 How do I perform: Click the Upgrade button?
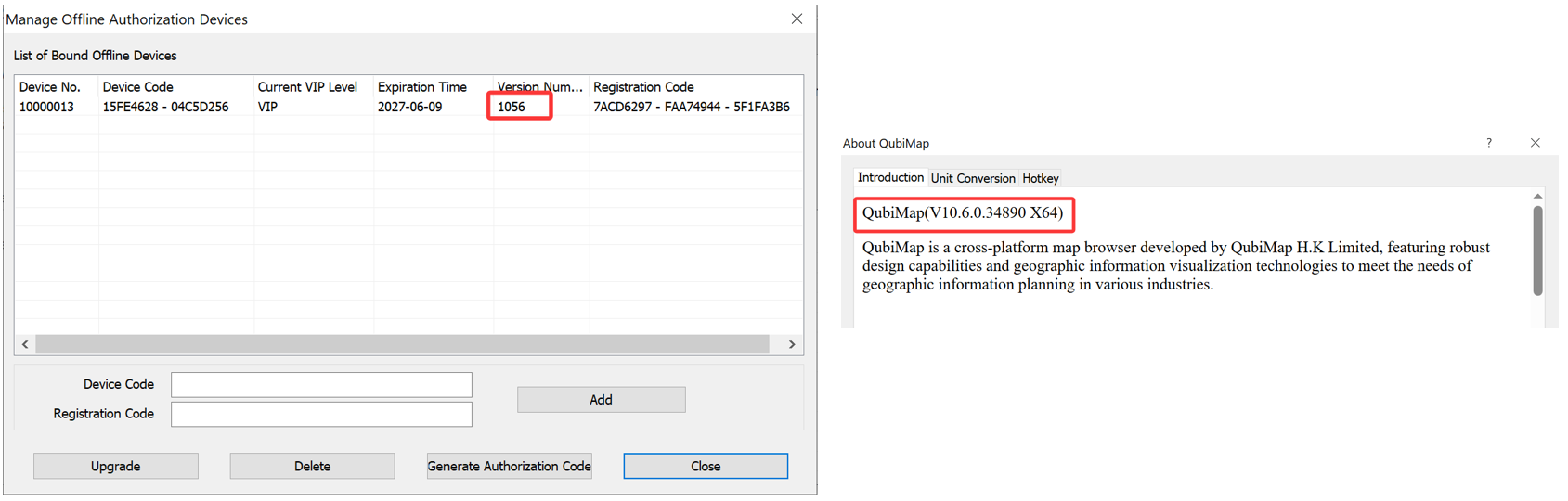(x=116, y=466)
